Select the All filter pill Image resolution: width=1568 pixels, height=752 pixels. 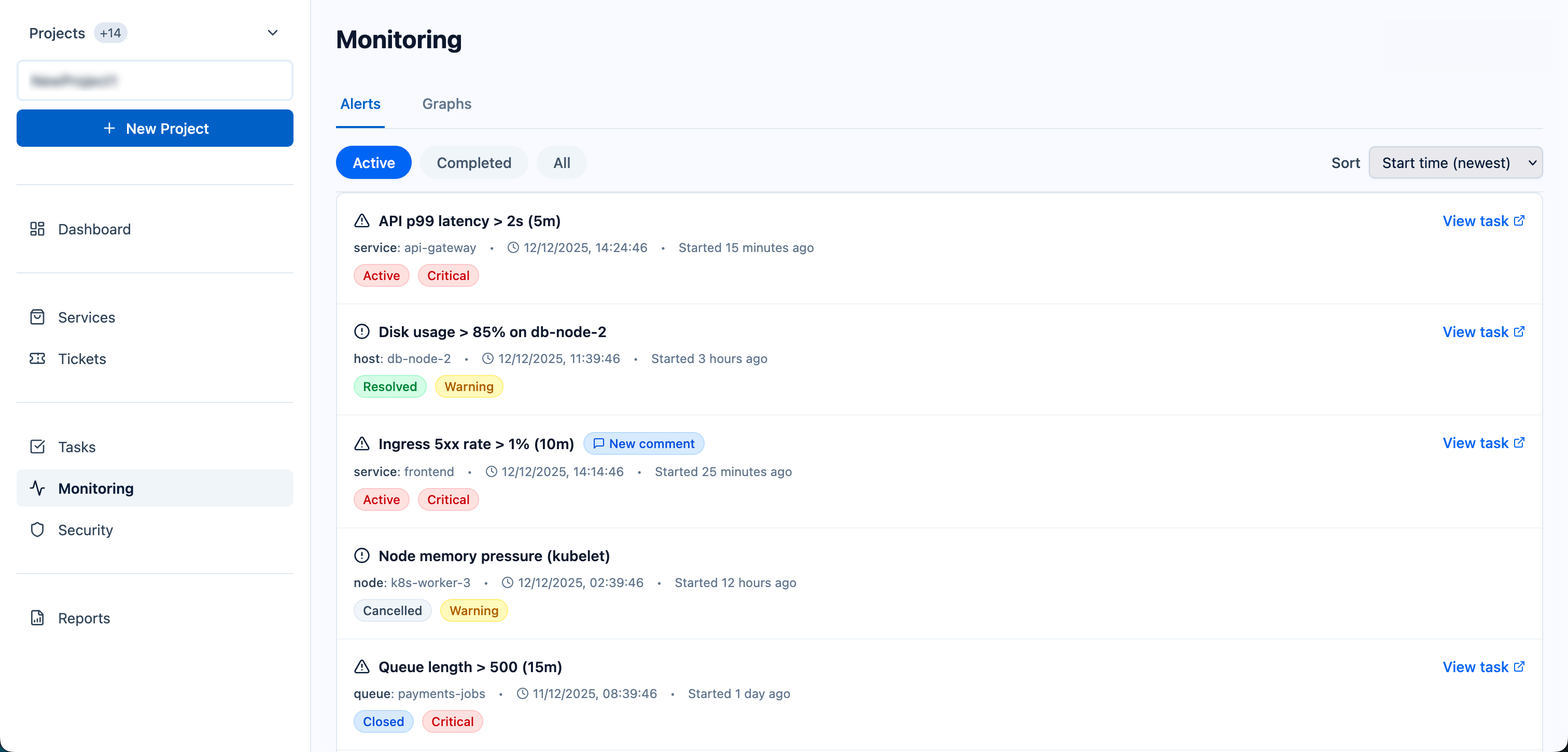(561, 162)
